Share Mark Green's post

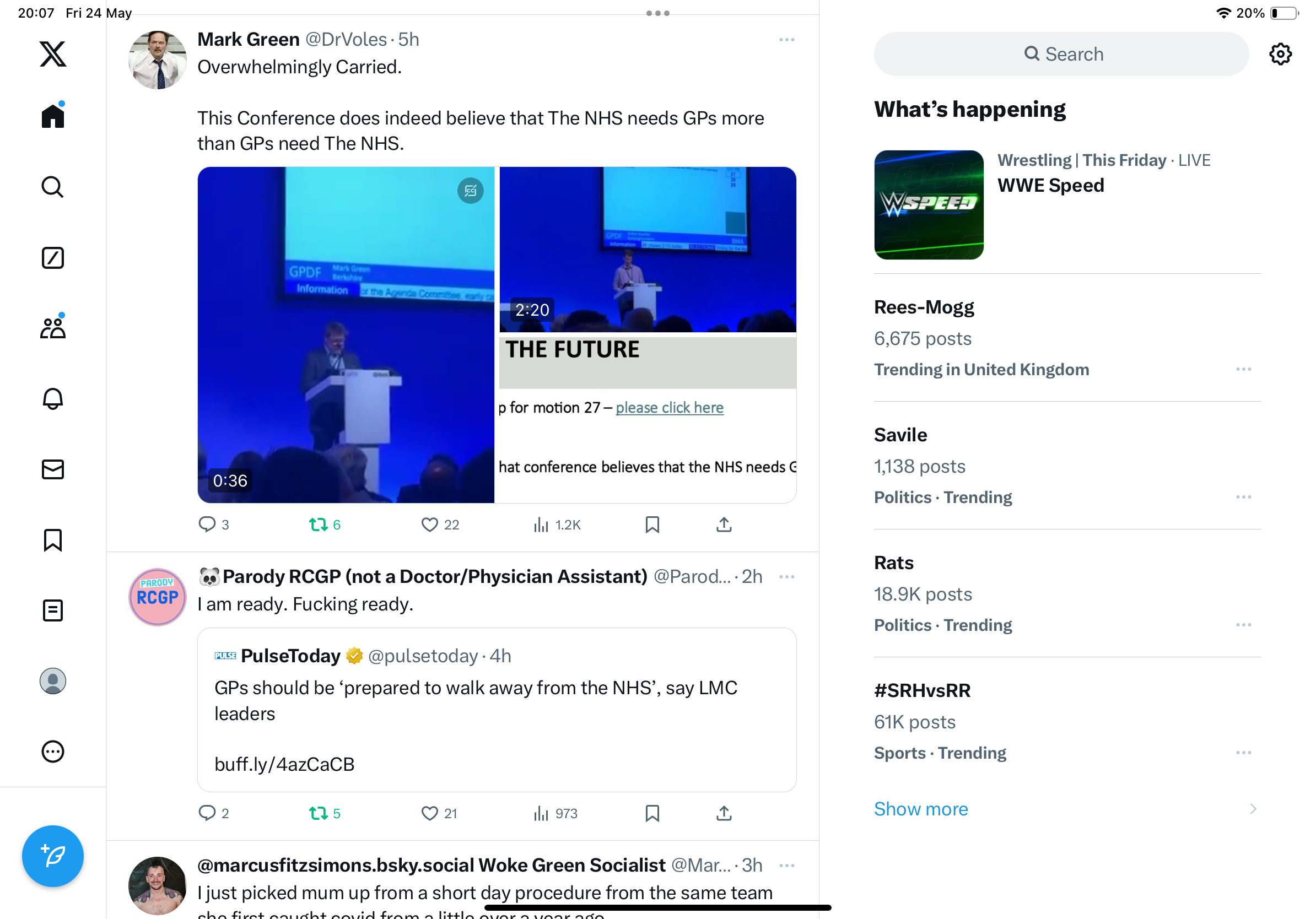pos(724,525)
